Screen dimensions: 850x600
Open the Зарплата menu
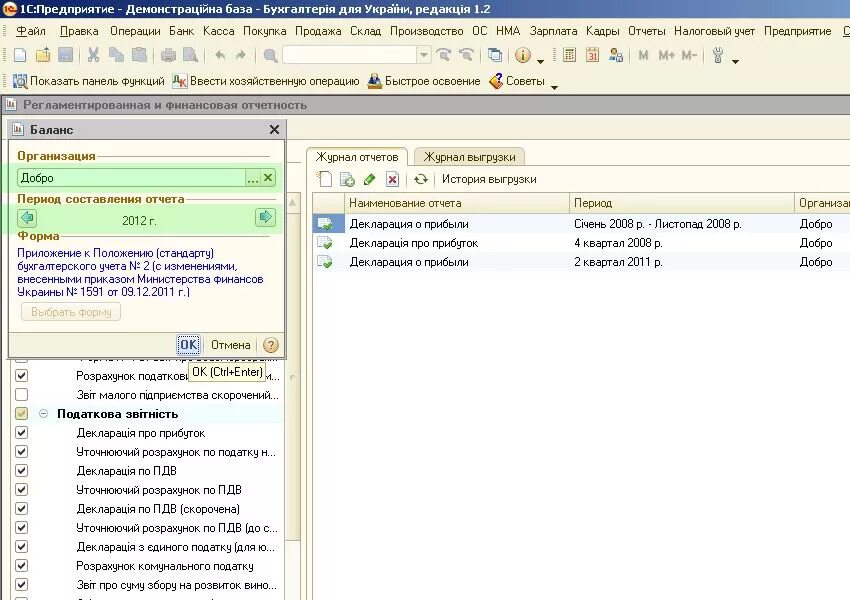coord(553,31)
